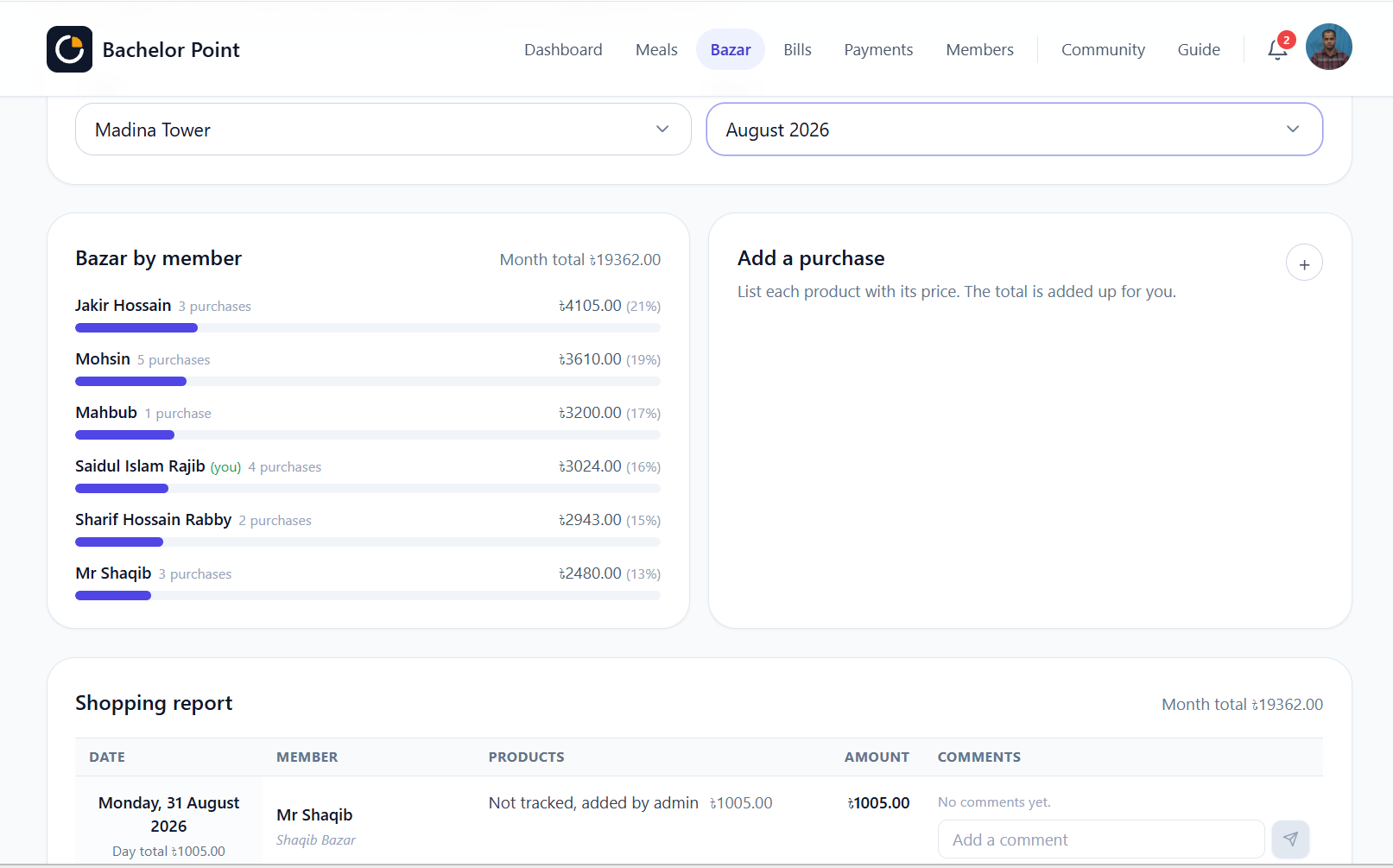Select the Bazar tab

tap(731, 49)
